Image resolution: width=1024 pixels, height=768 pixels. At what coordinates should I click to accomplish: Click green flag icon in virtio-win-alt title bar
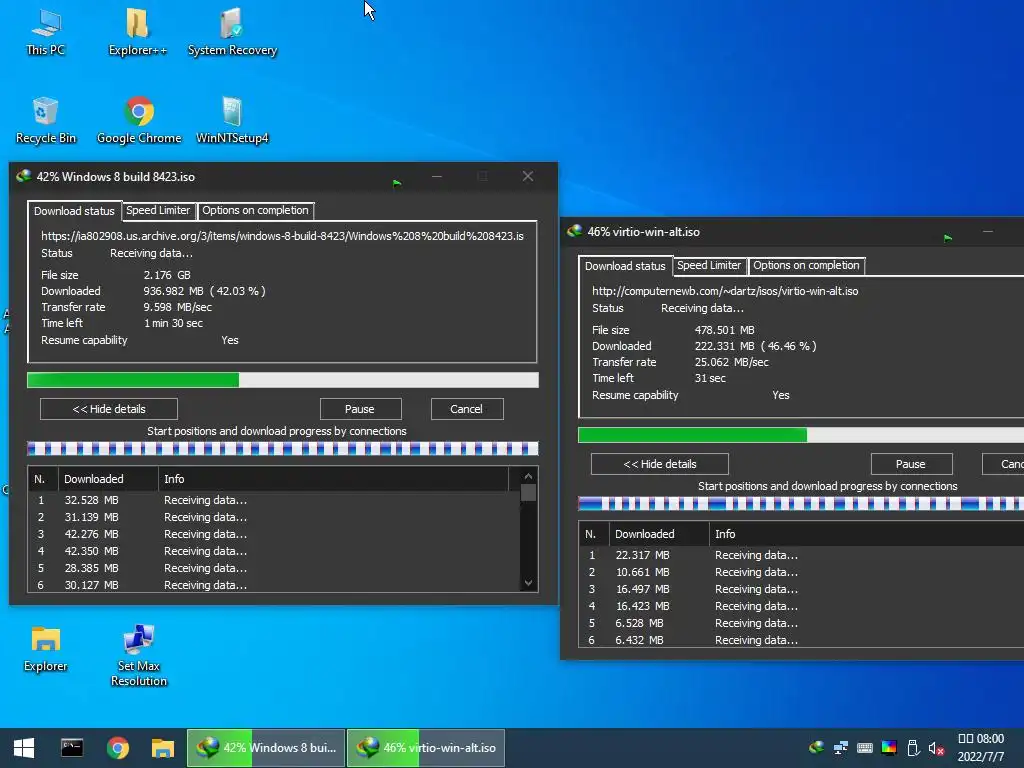pyautogui.click(x=948, y=238)
